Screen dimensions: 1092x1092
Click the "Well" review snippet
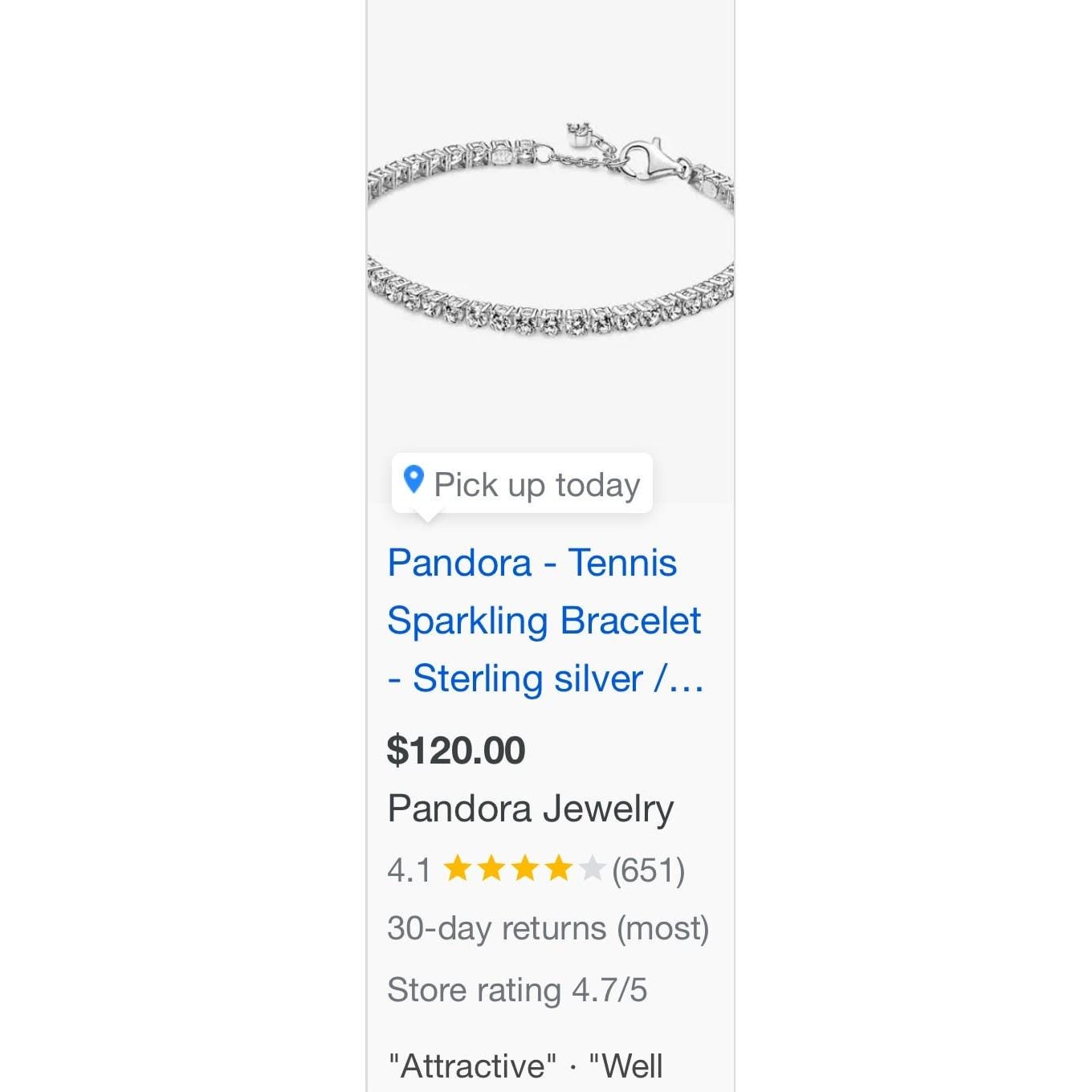coord(625,1066)
